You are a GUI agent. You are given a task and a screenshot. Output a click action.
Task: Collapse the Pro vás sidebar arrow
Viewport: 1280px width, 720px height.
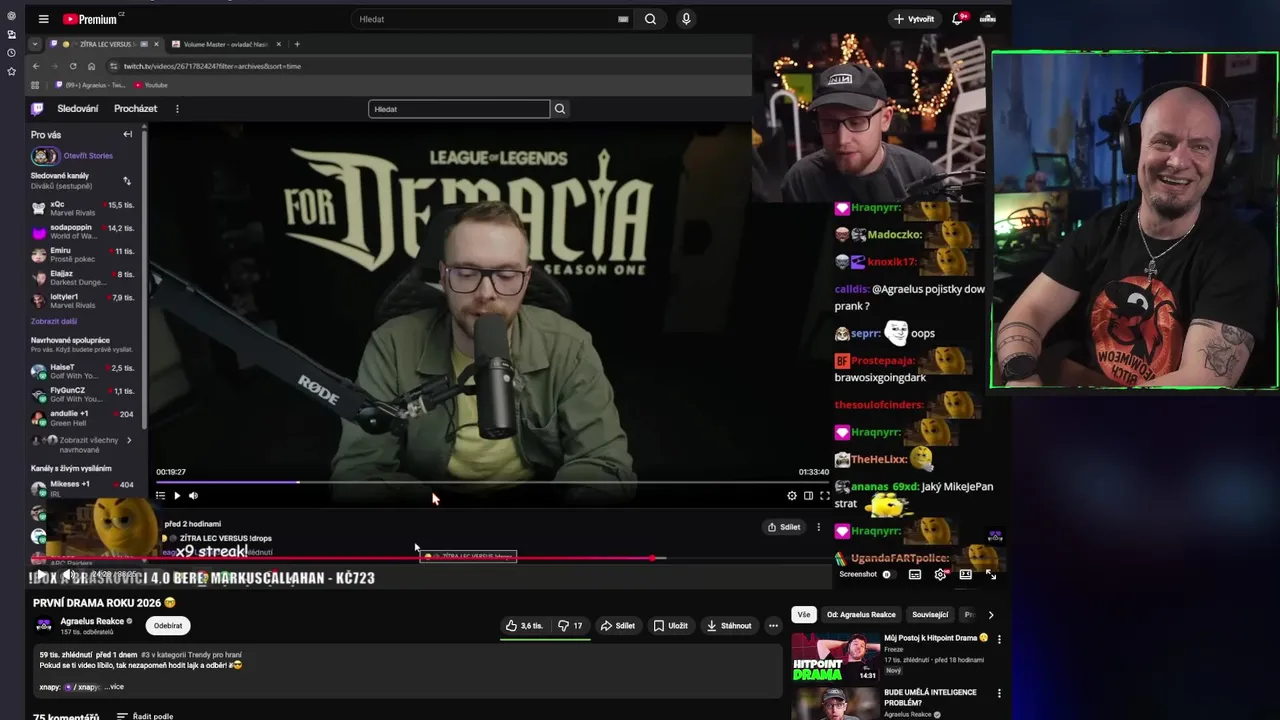click(127, 134)
